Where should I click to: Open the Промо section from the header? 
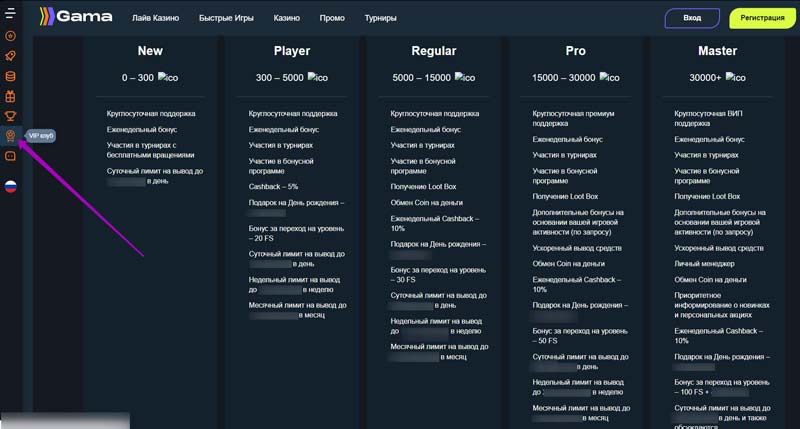pyautogui.click(x=332, y=19)
